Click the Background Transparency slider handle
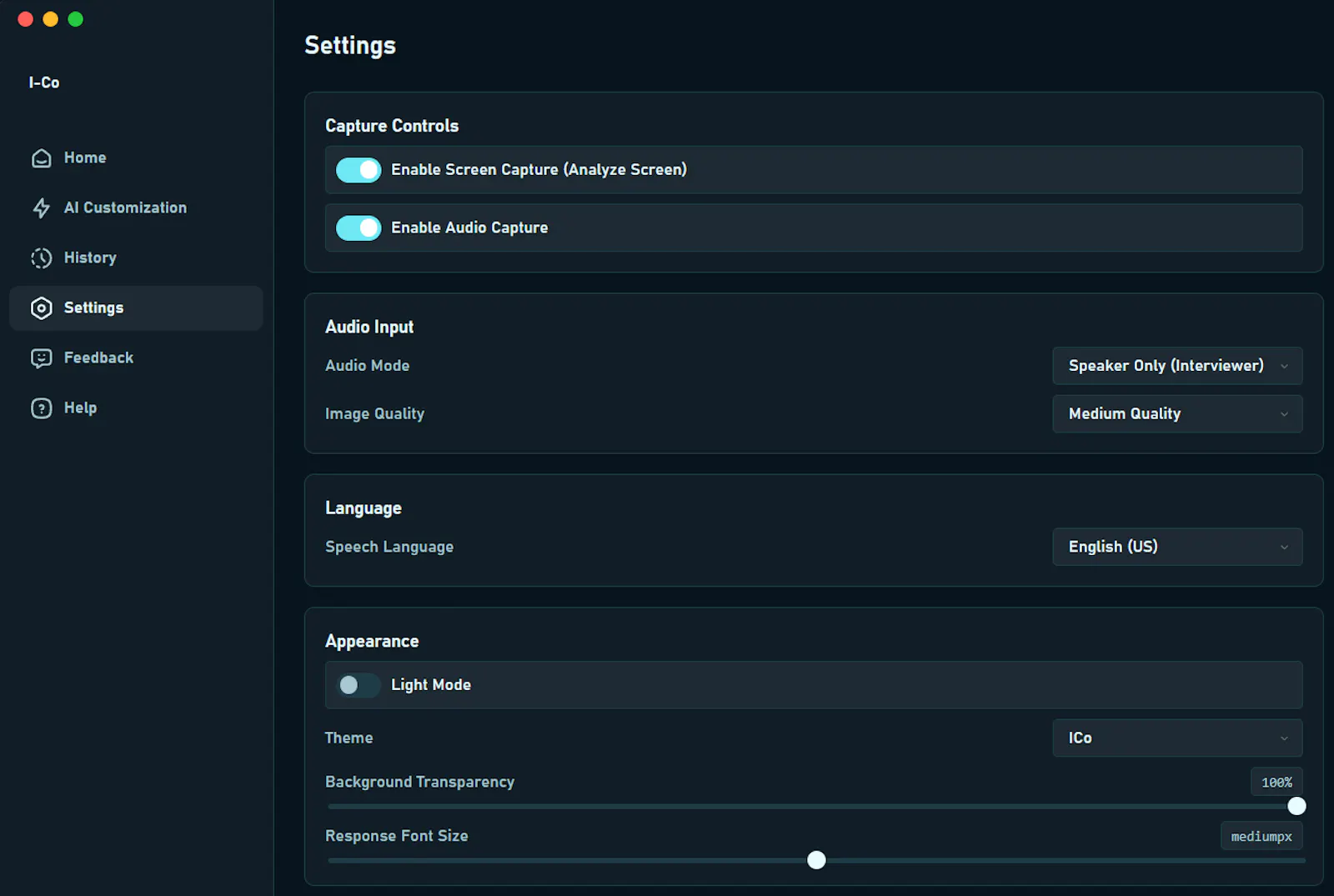The image size is (1334, 896). pyautogui.click(x=1296, y=806)
